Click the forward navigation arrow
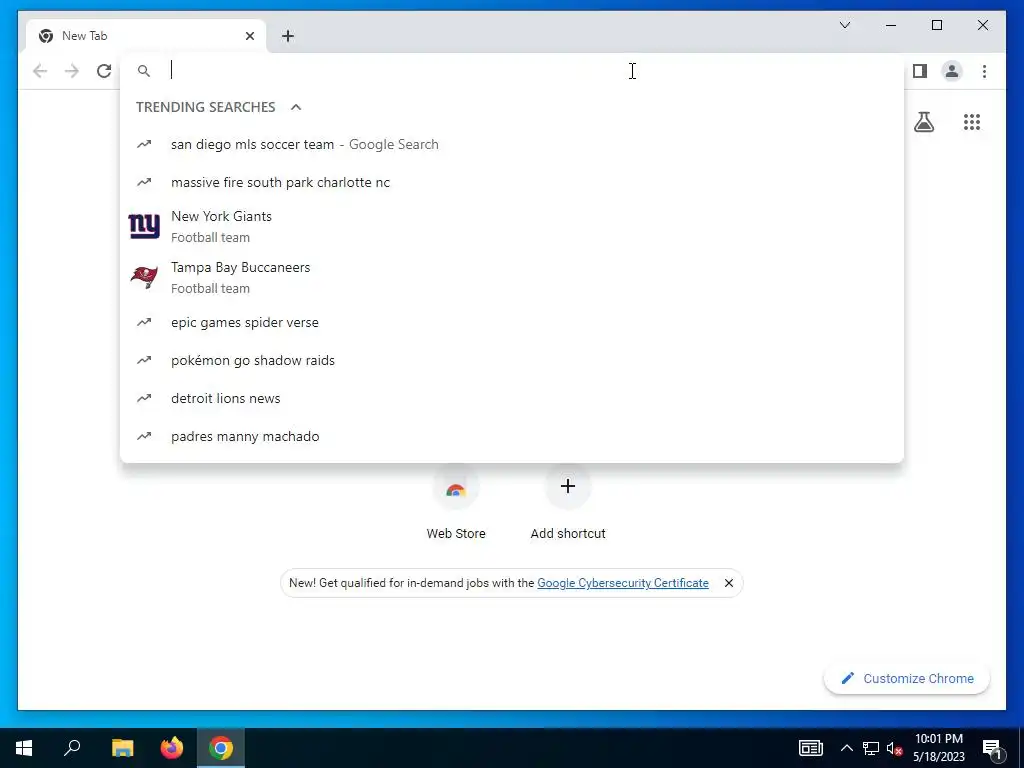Viewport: 1024px width, 768px height. (x=72, y=71)
